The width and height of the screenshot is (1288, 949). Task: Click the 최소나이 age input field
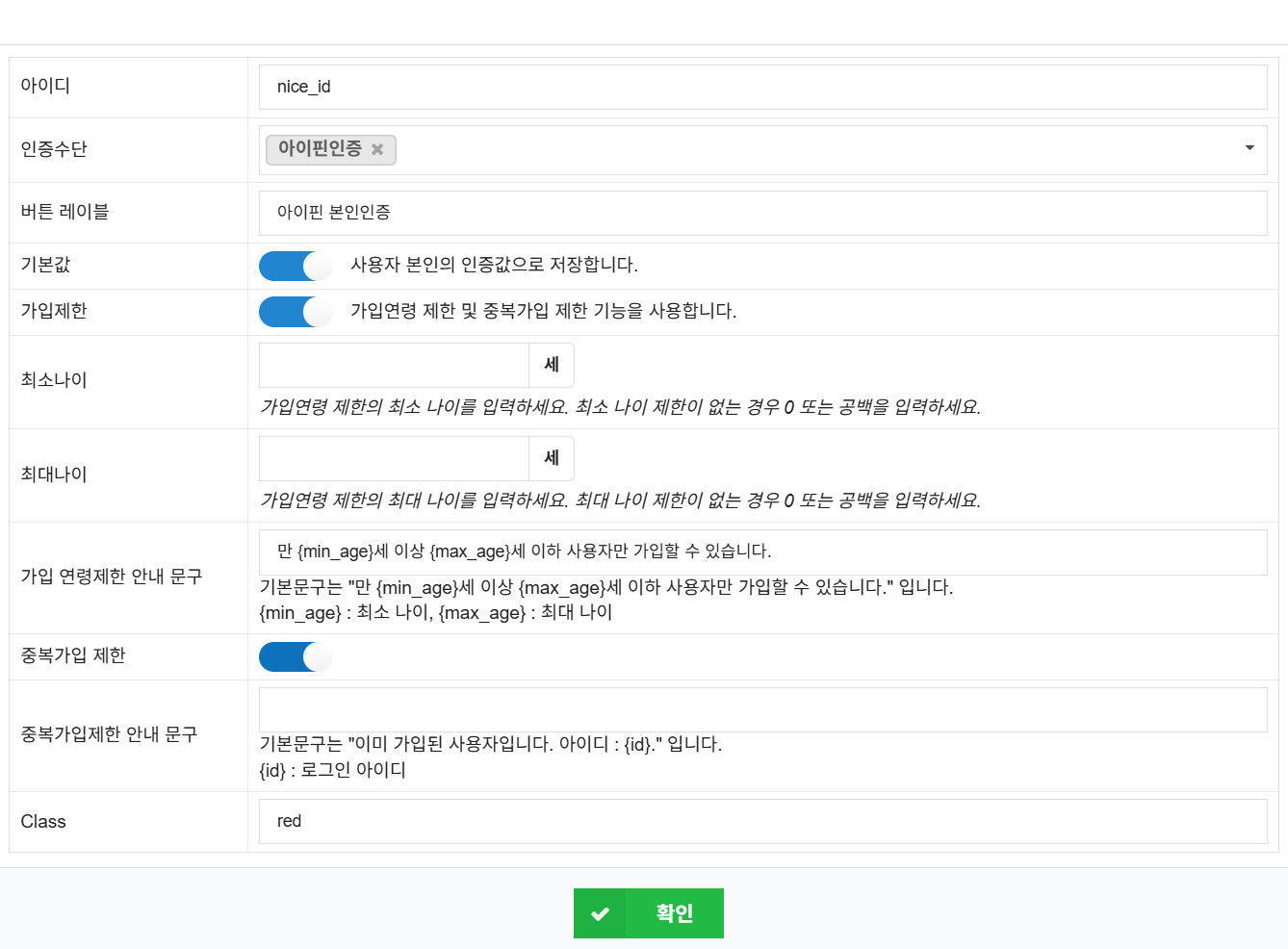pyautogui.click(x=394, y=366)
